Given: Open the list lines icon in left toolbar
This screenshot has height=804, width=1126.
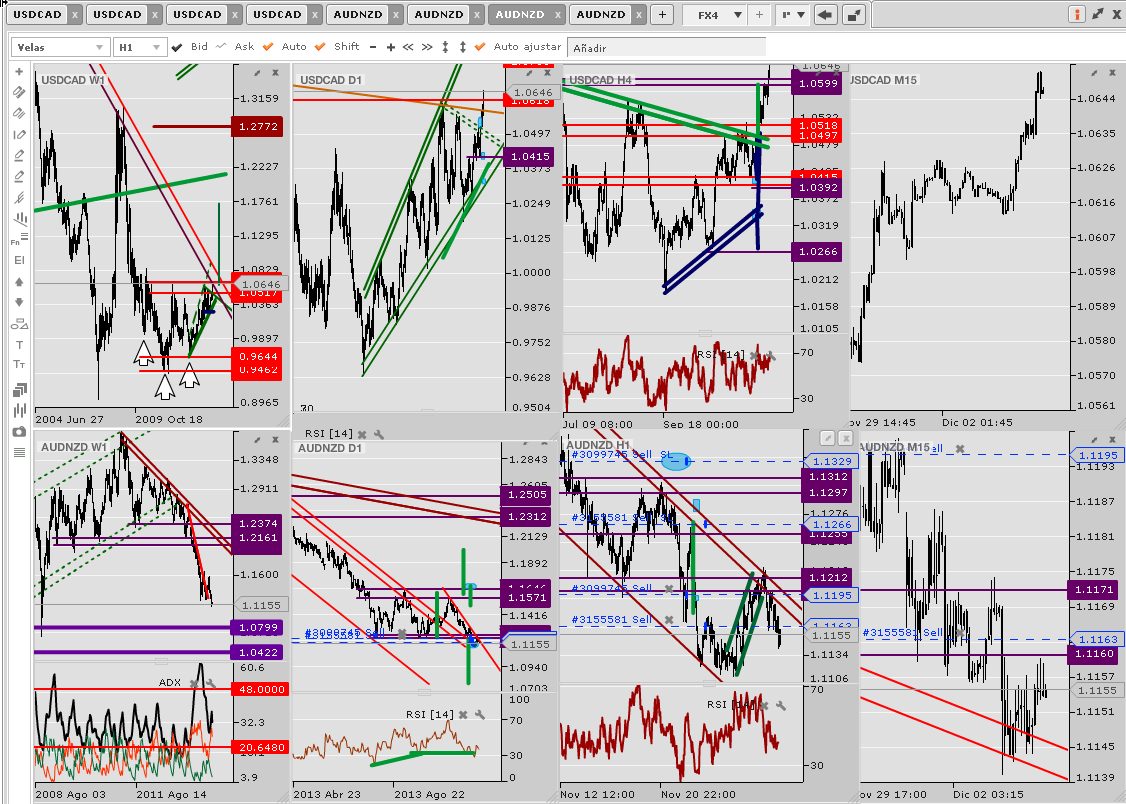Looking at the screenshot, I should [x=19, y=452].
